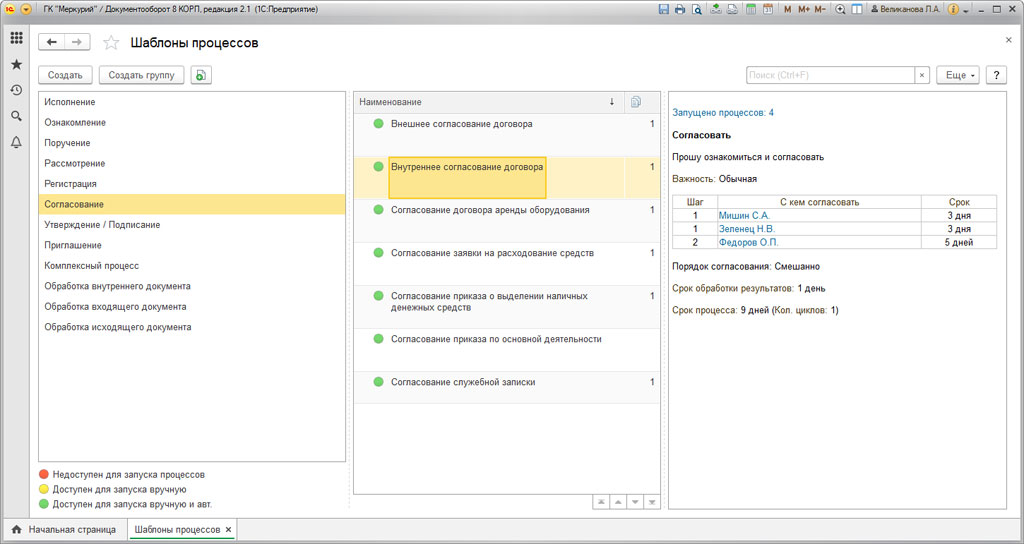Add Шаблоны процессов to favorites star
Viewport: 1024px width, 544px height.
tap(111, 43)
